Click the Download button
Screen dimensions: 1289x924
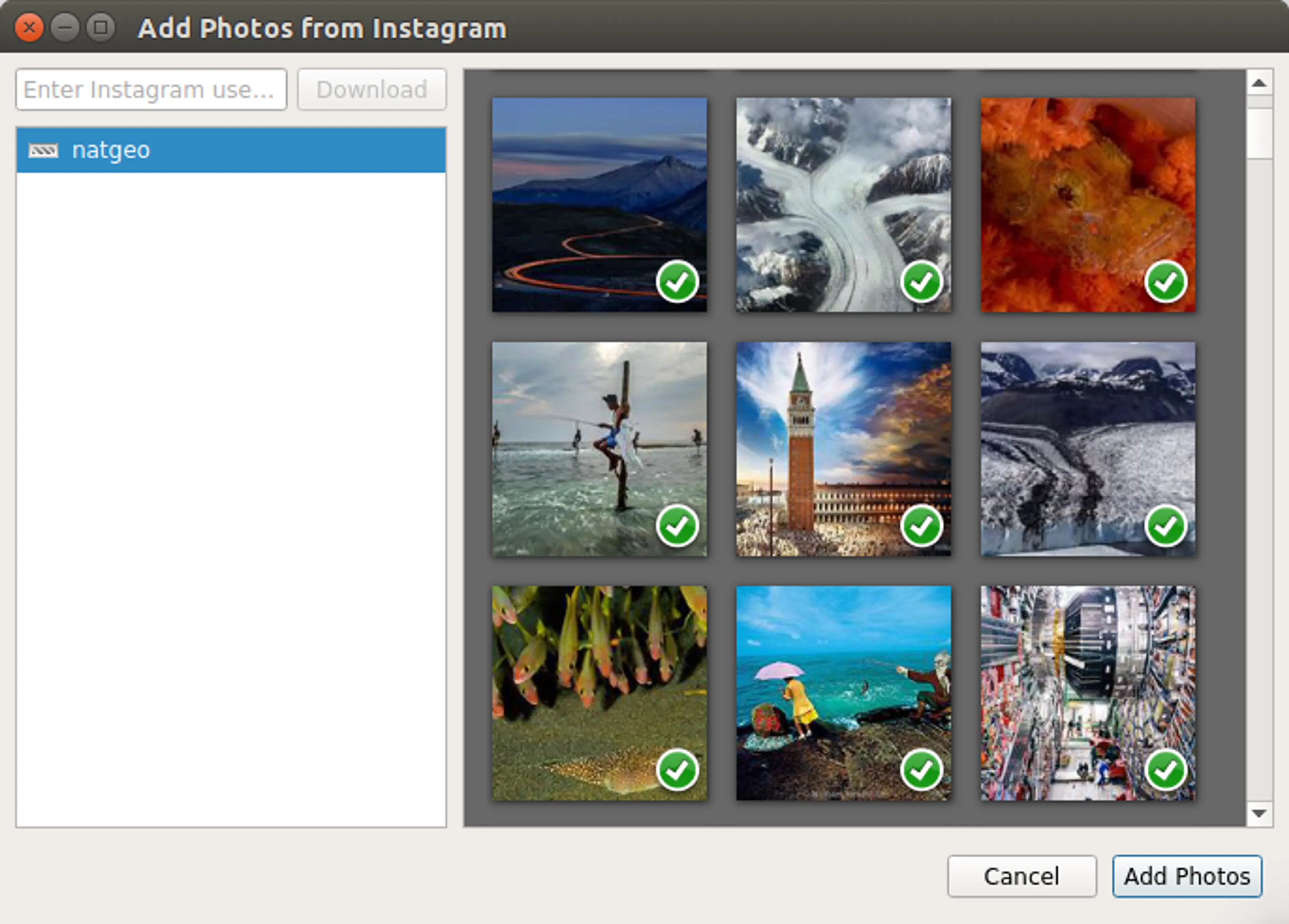(372, 90)
